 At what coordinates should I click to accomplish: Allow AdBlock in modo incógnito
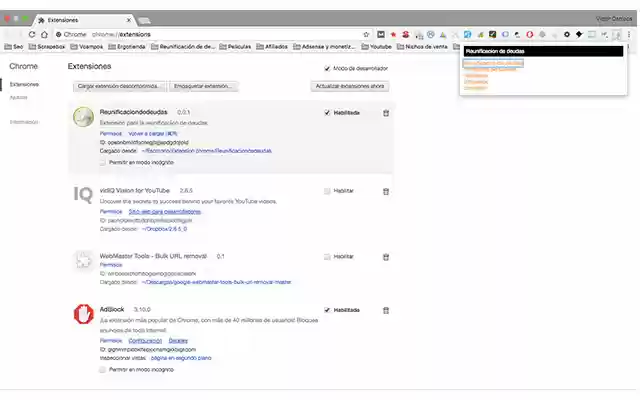point(102,370)
